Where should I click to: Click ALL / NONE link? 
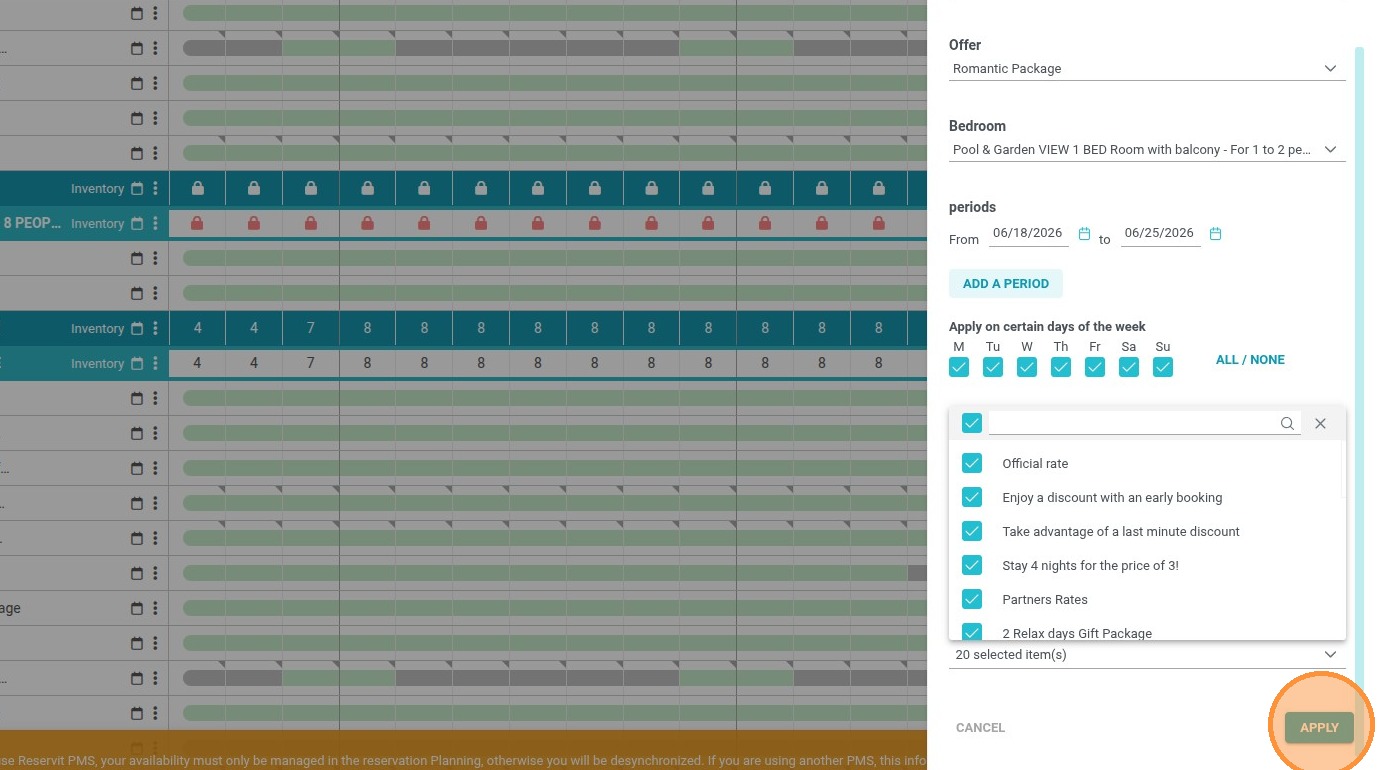pos(1250,360)
